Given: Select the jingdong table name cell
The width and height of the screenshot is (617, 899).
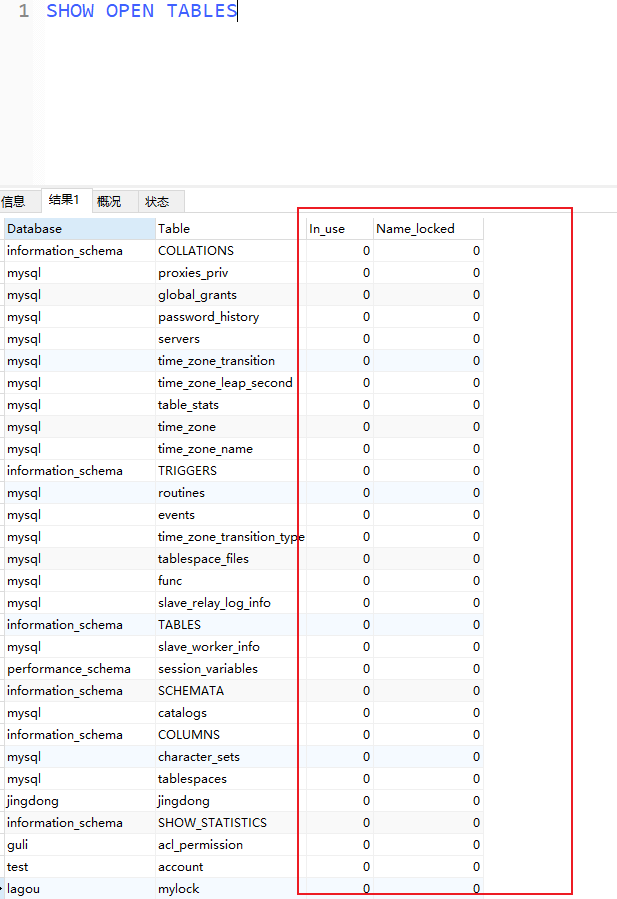Looking at the screenshot, I should 231,801.
